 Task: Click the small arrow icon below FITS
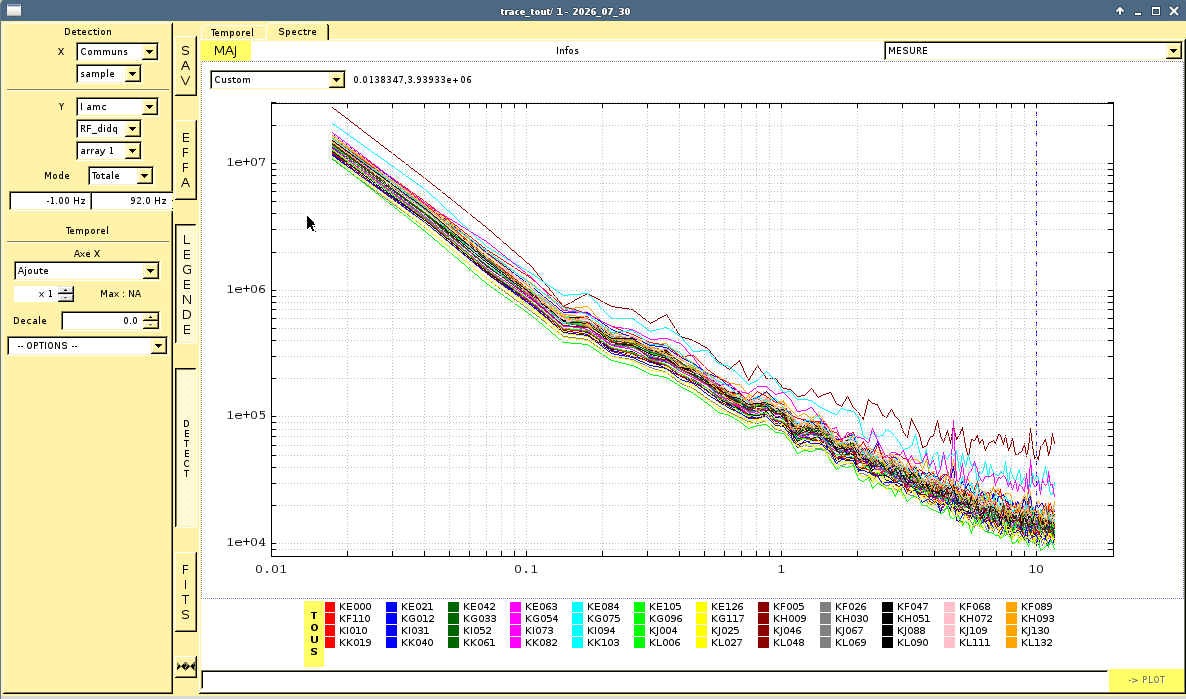(186, 667)
